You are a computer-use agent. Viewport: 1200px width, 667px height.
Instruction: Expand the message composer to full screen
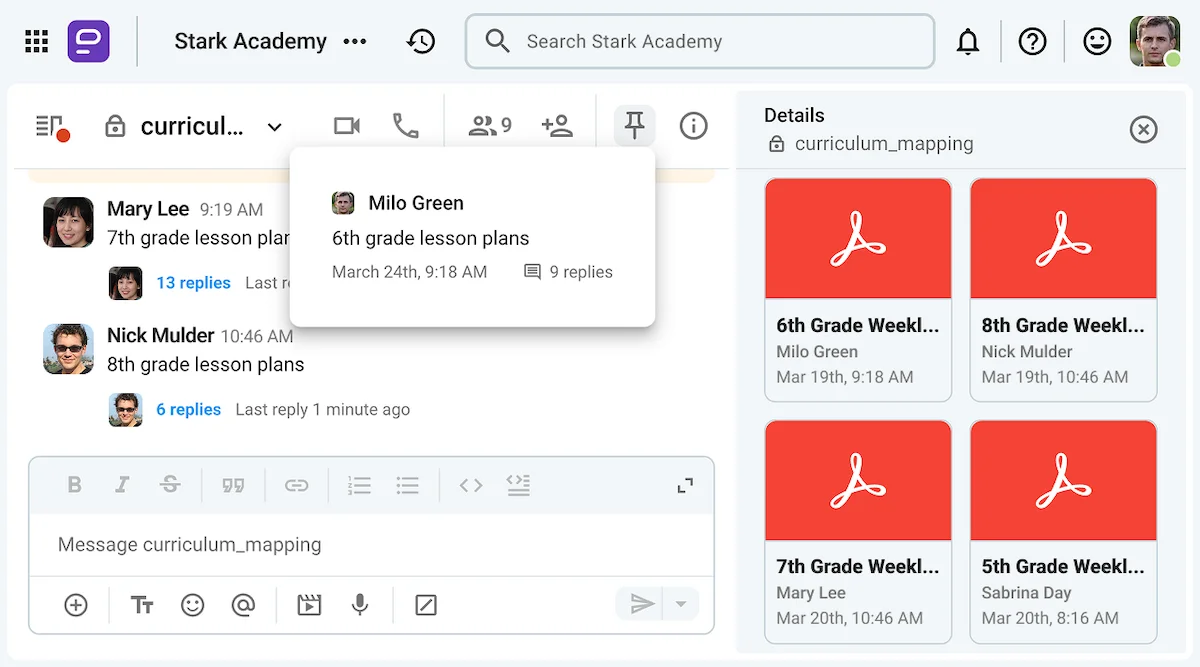point(685,484)
